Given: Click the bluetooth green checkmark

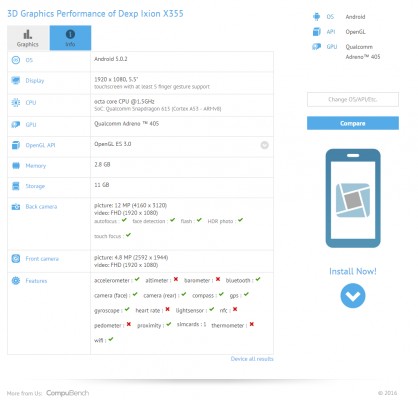Looking at the screenshot, I should point(258,279).
